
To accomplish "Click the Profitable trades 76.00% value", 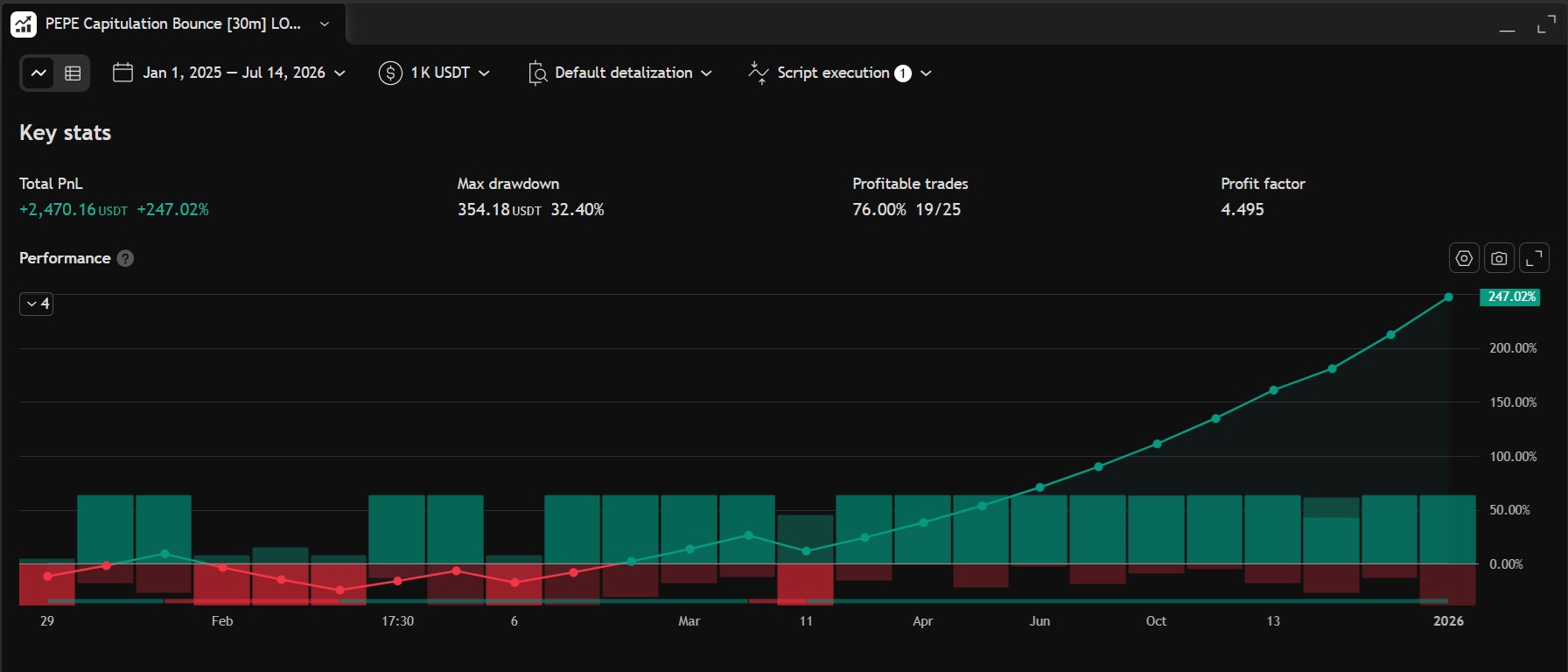I will pyautogui.click(x=879, y=210).
